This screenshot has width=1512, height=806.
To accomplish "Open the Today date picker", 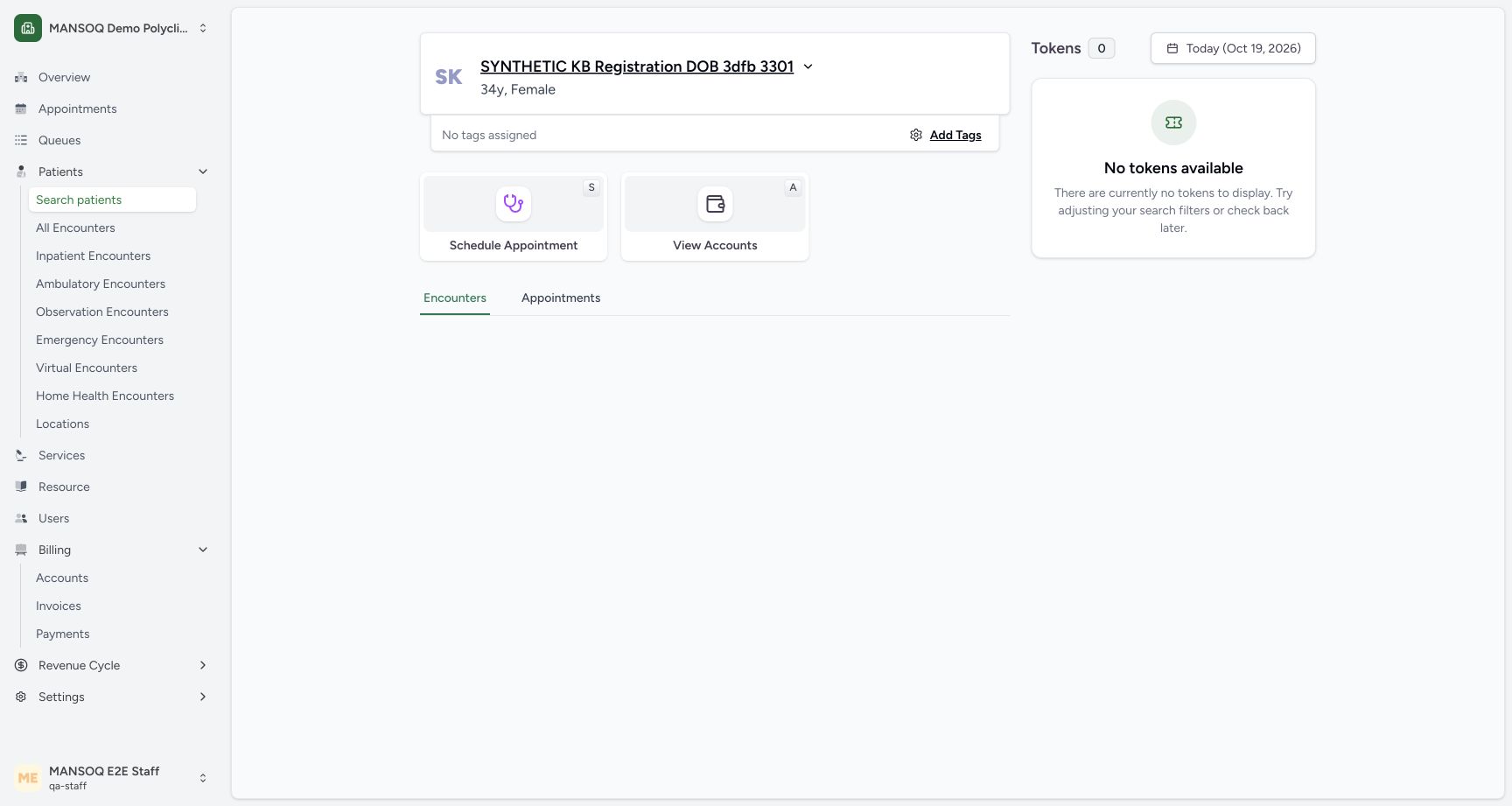I will tap(1233, 48).
